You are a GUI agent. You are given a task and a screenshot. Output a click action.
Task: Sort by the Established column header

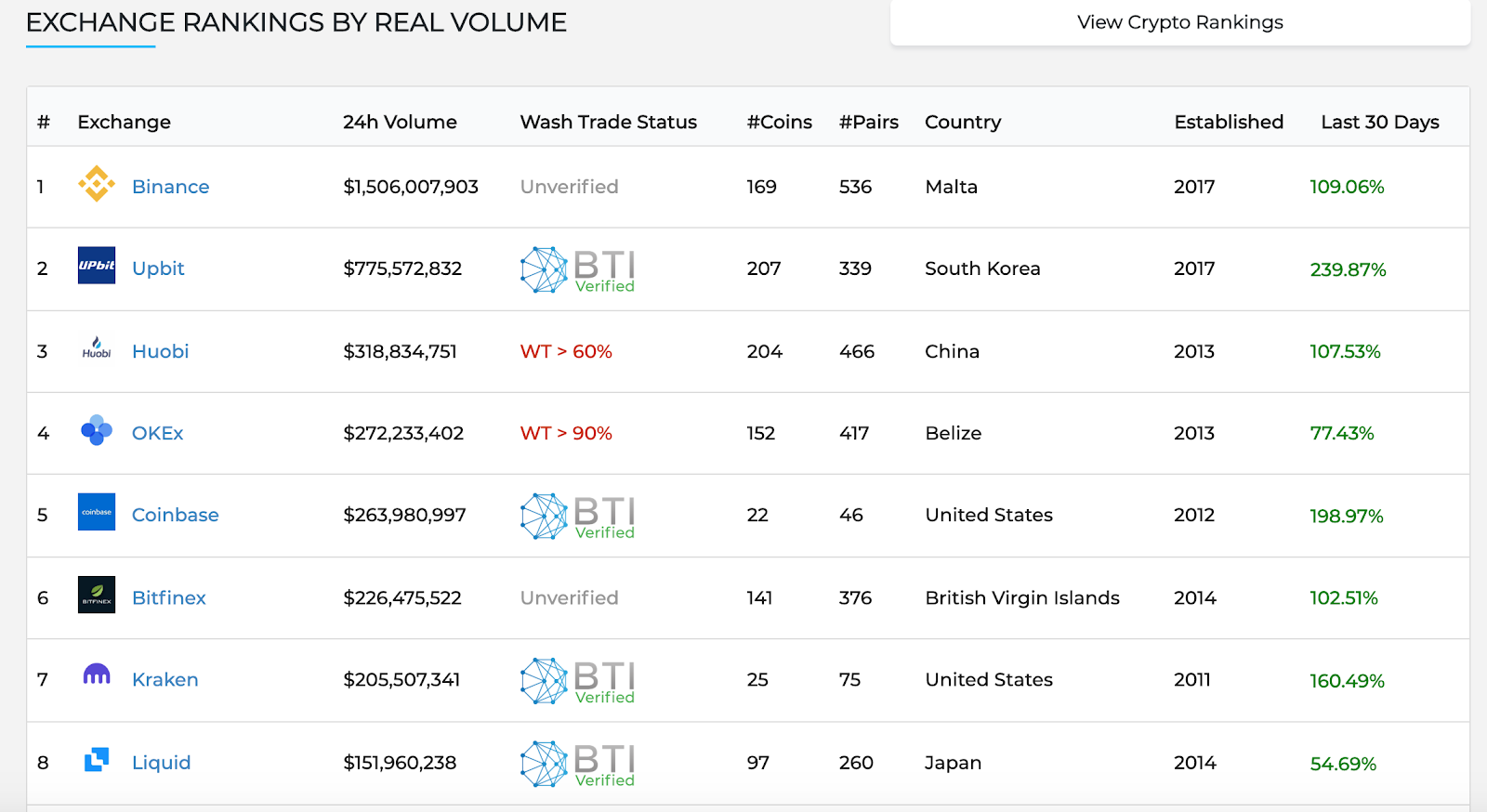[x=1229, y=122]
